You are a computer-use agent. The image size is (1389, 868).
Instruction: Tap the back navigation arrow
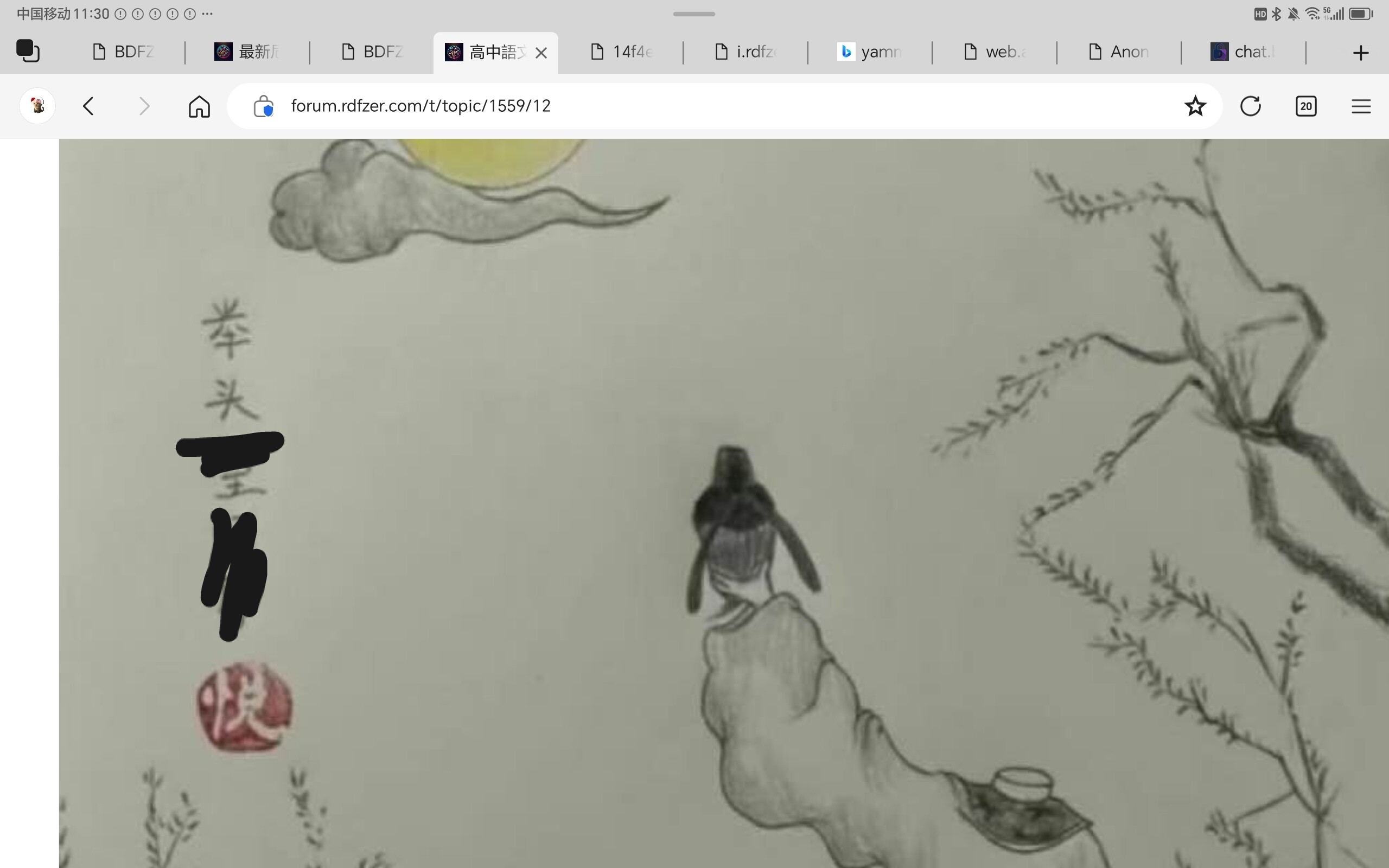(x=88, y=106)
